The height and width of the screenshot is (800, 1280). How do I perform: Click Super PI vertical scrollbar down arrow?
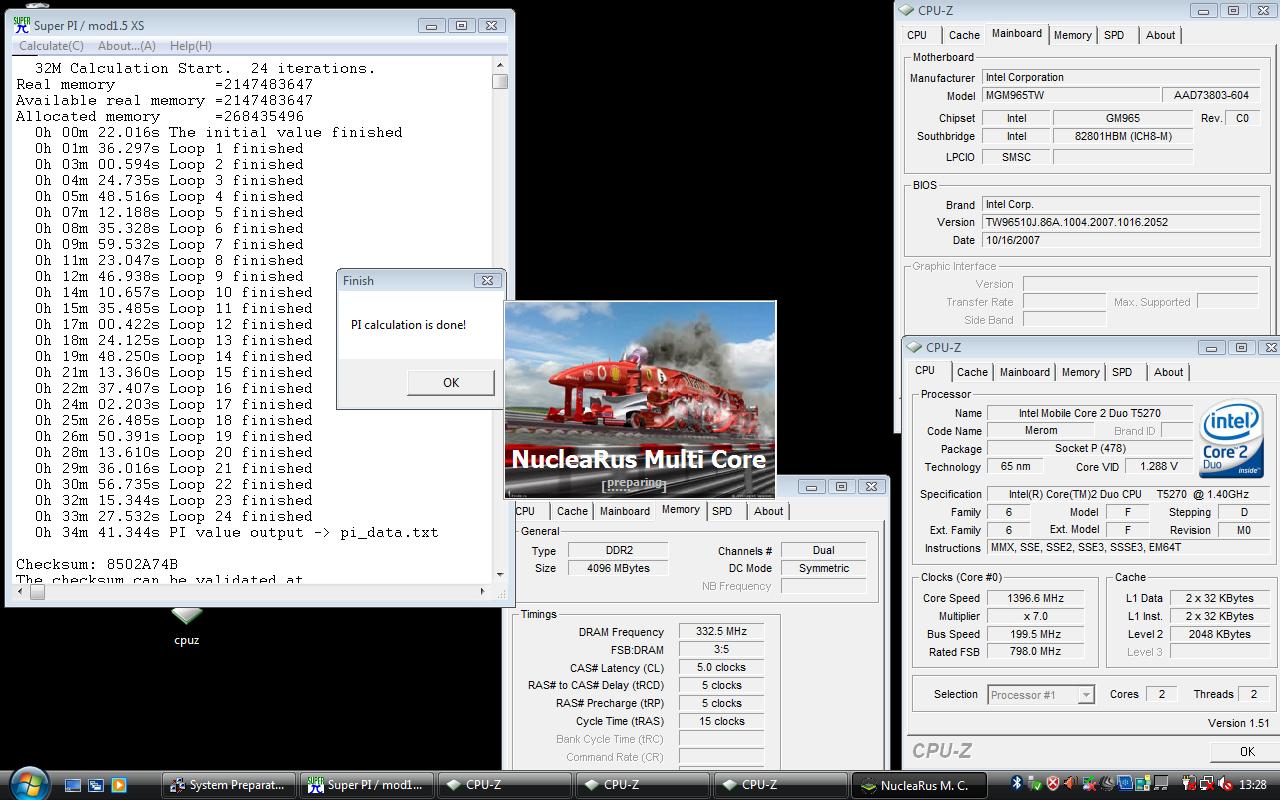coord(500,575)
